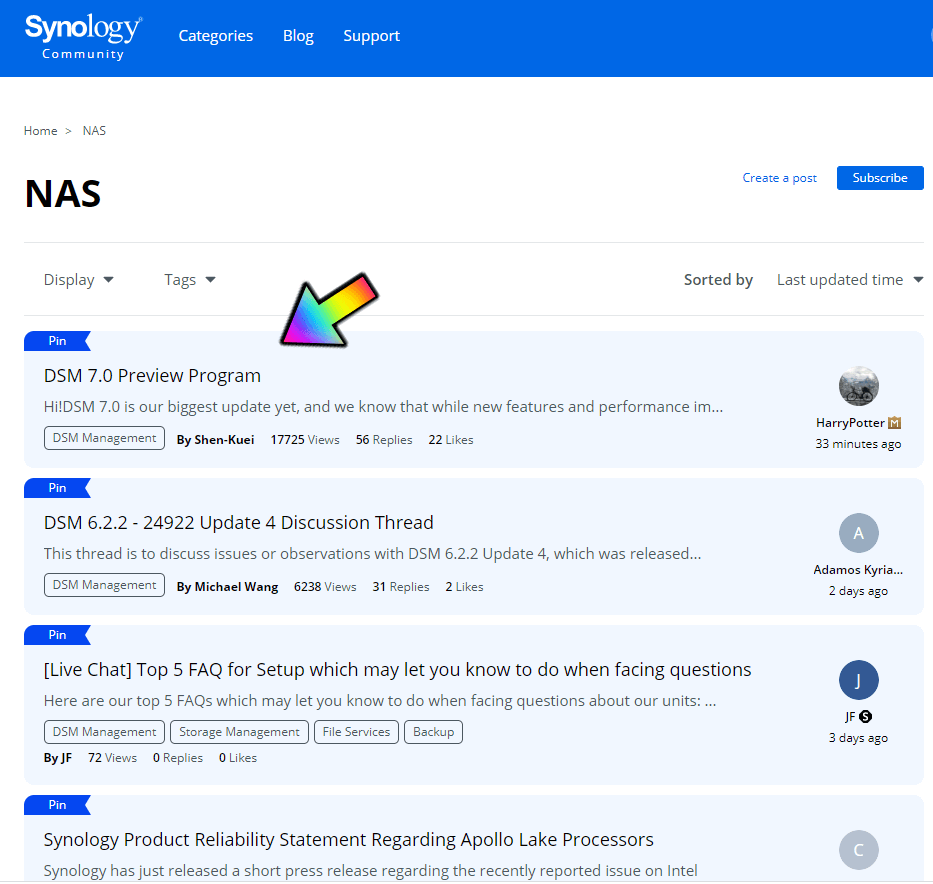Click the S badge next to JF
Viewport: 933px width, 884px height.
coord(866,717)
